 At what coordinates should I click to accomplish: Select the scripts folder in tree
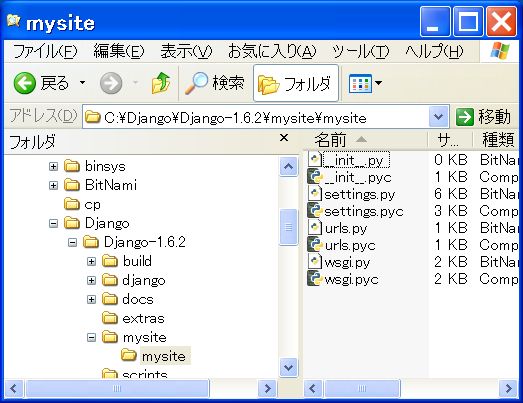coord(135,374)
